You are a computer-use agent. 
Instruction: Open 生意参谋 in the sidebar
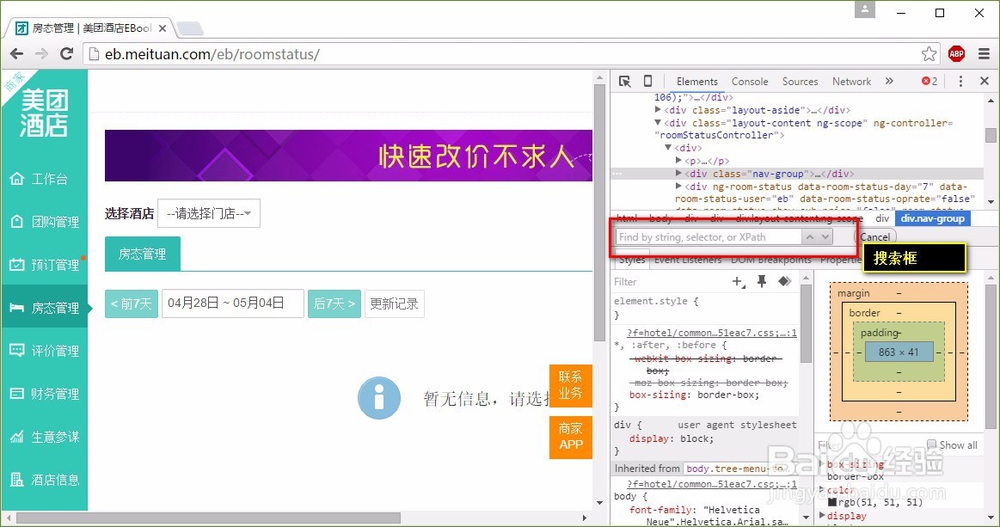tap(45, 437)
